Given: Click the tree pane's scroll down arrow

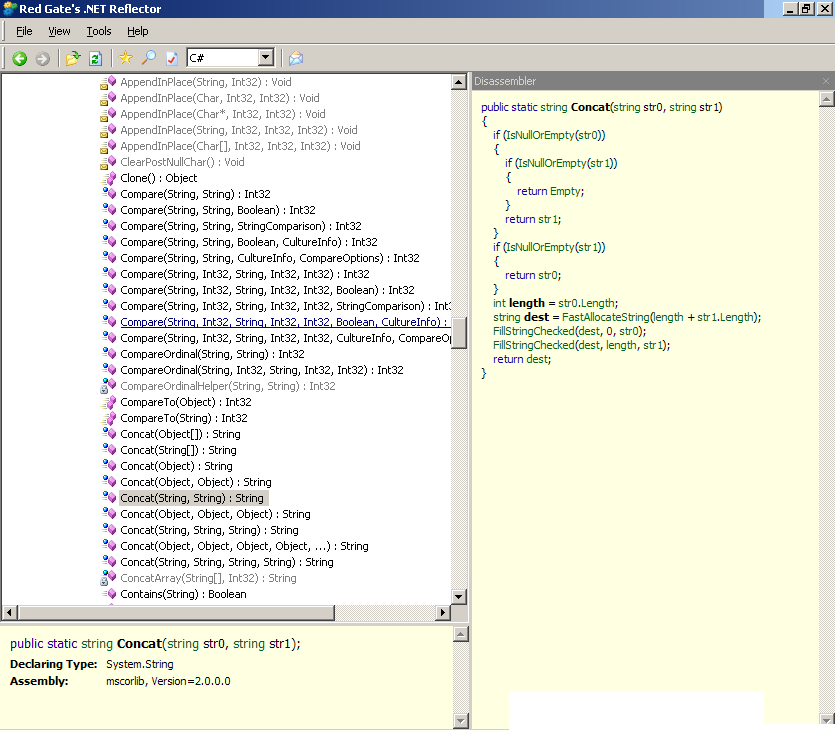Looking at the screenshot, I should [459, 596].
